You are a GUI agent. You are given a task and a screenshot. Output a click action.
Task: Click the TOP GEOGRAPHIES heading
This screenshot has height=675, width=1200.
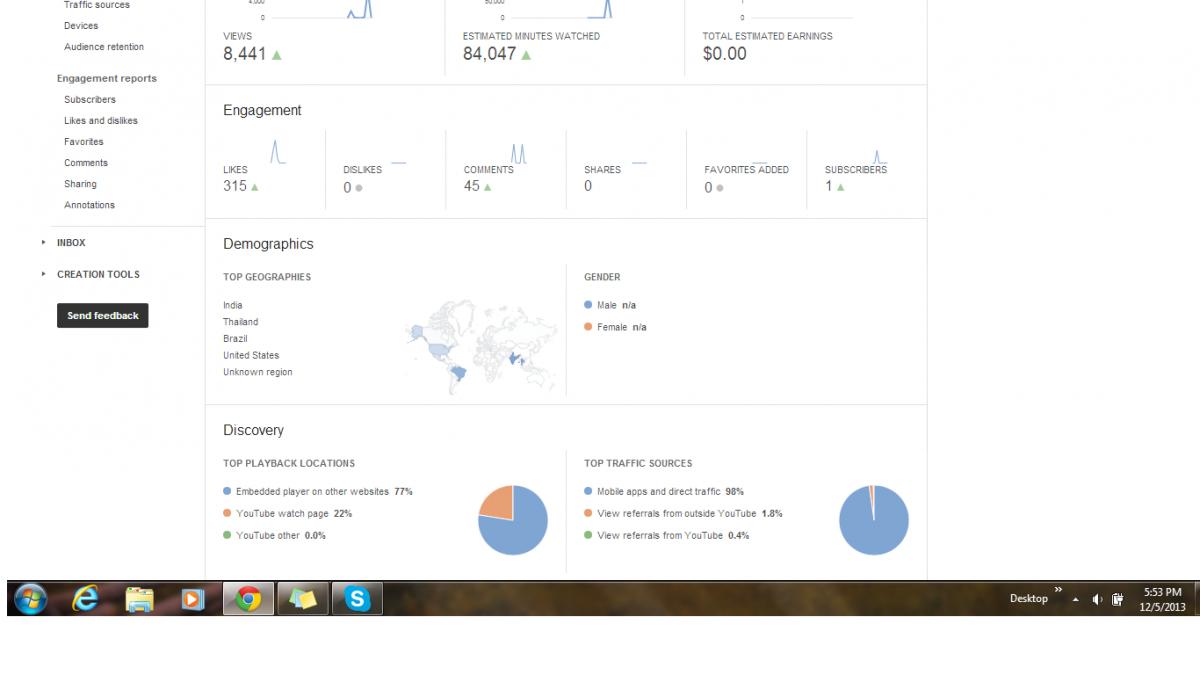pos(267,277)
